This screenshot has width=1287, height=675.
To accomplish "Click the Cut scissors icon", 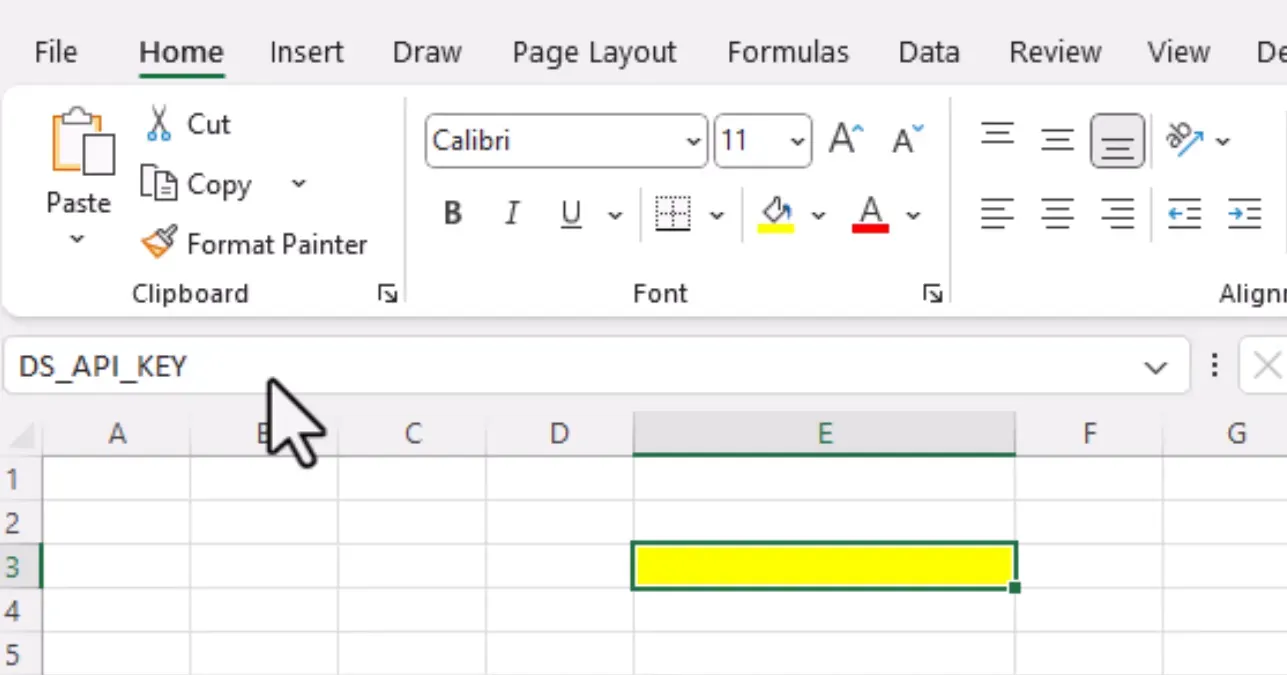I will click(x=159, y=124).
